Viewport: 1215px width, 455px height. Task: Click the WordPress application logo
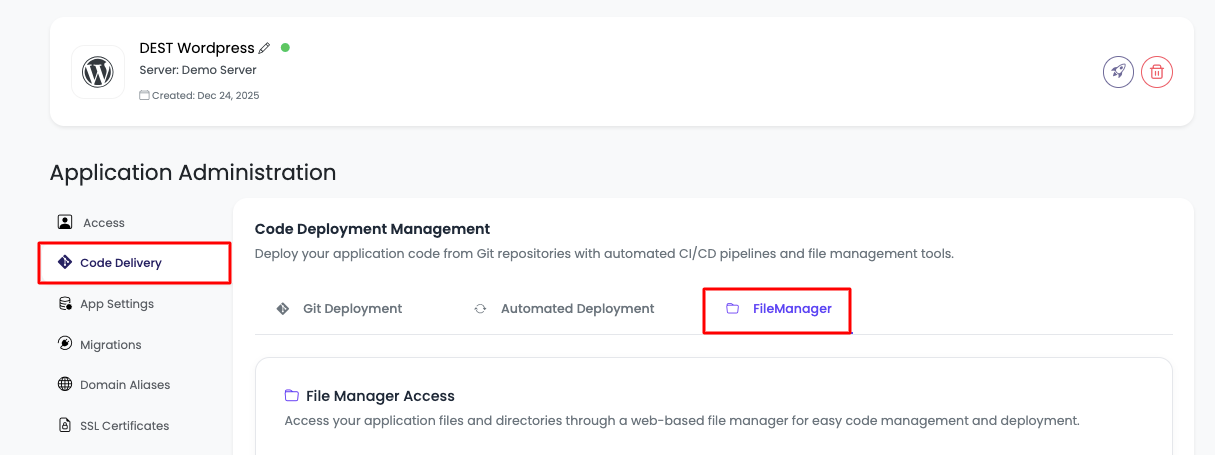click(98, 71)
